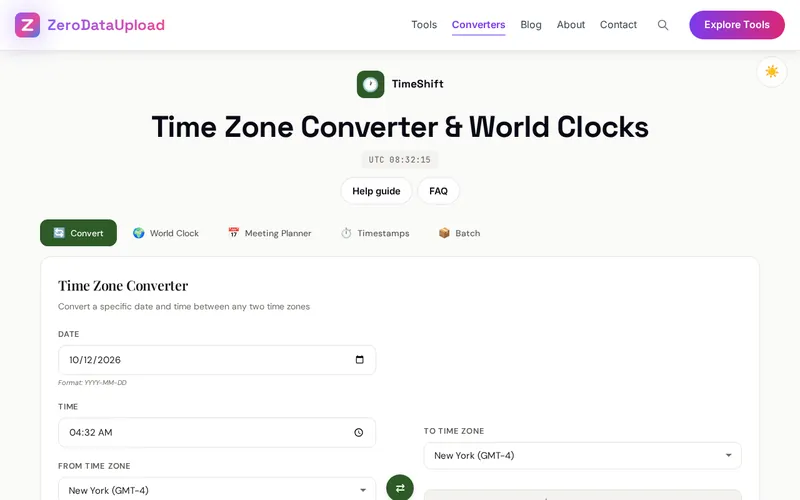Swap time zones with the round arrows button
Image resolution: width=800 pixels, height=500 pixels.
[400, 488]
